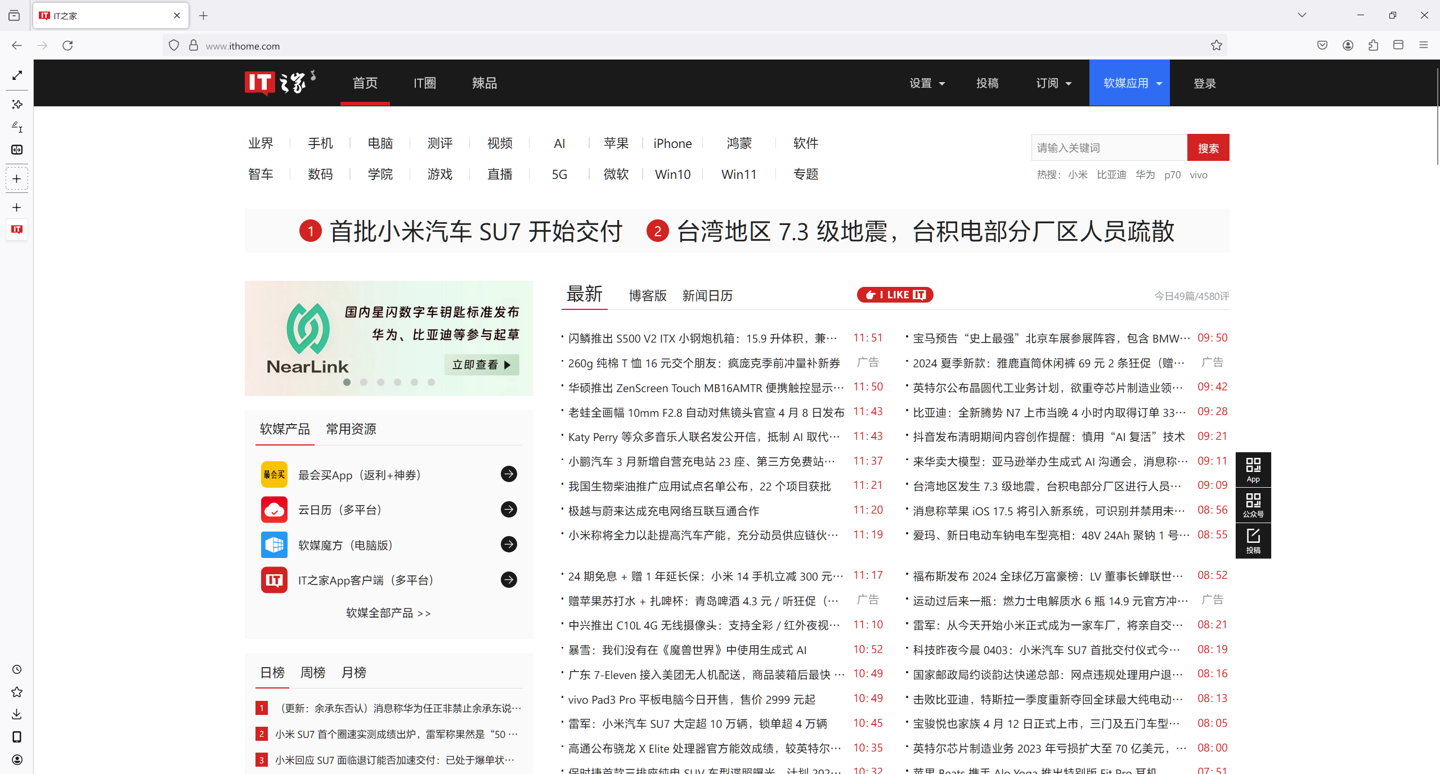
Task: Click the 投稿 floating edit icon
Action: 1253,541
